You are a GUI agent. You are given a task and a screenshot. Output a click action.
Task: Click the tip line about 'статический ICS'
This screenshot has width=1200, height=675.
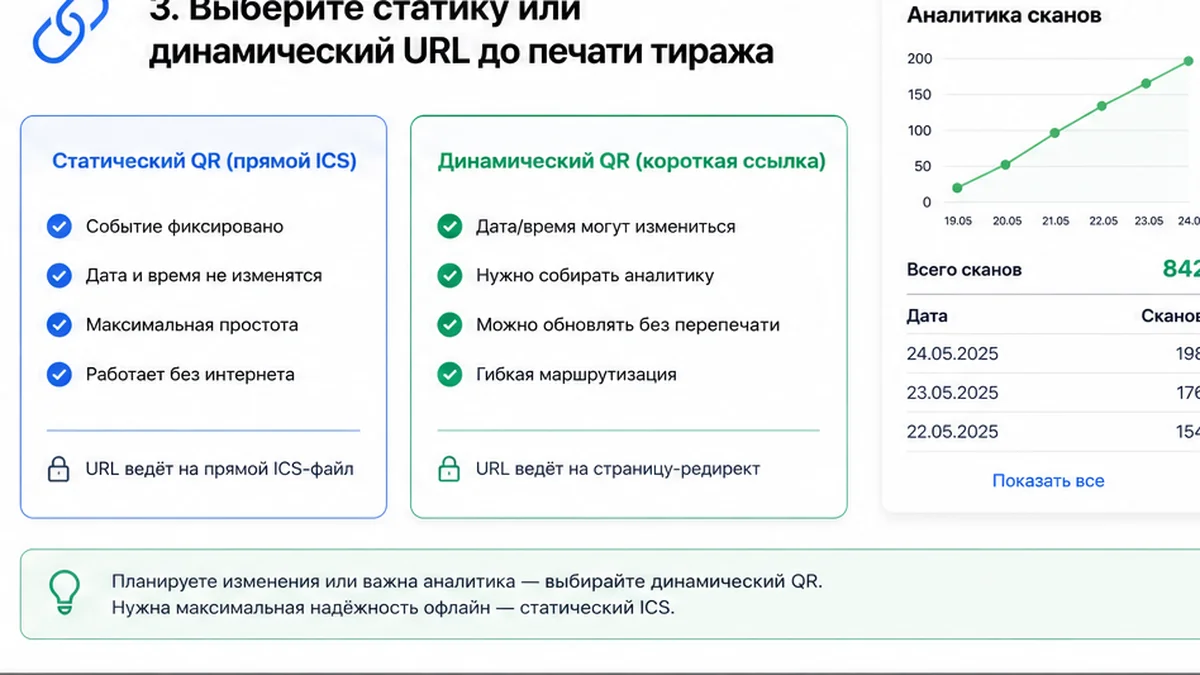[x=394, y=607]
